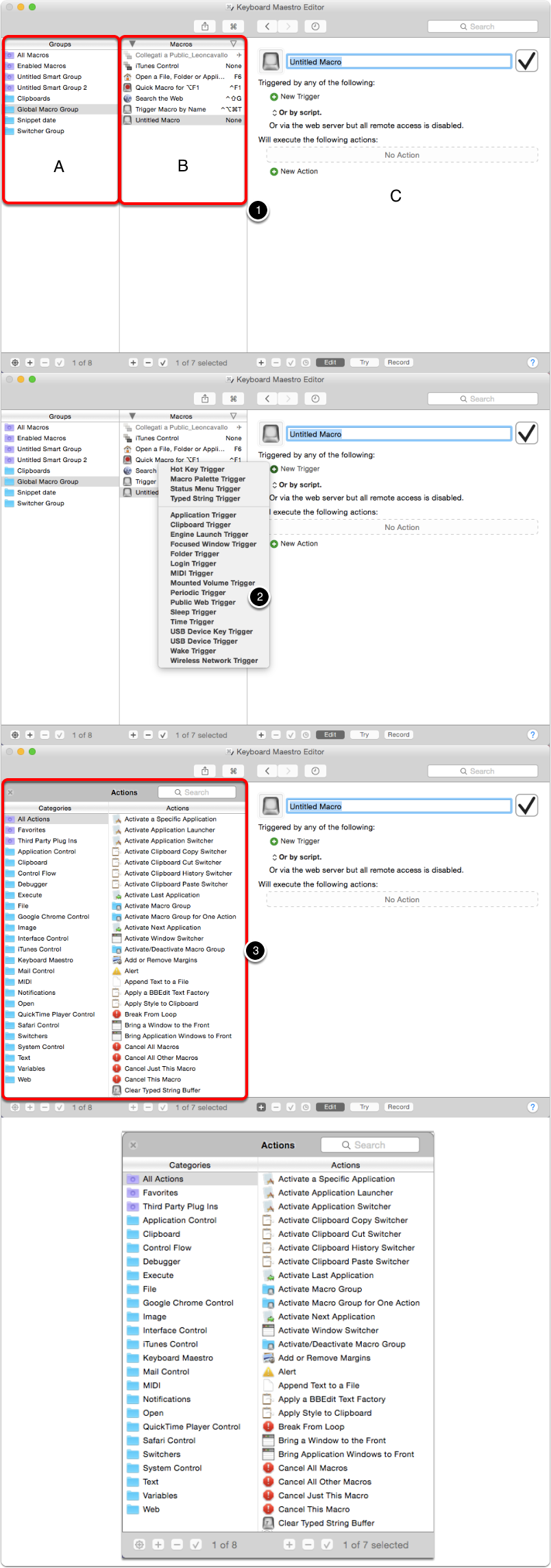Click the dark plus left of Edit in Actions-panel window
This screenshot has height=1568, width=551.
coord(261,1107)
